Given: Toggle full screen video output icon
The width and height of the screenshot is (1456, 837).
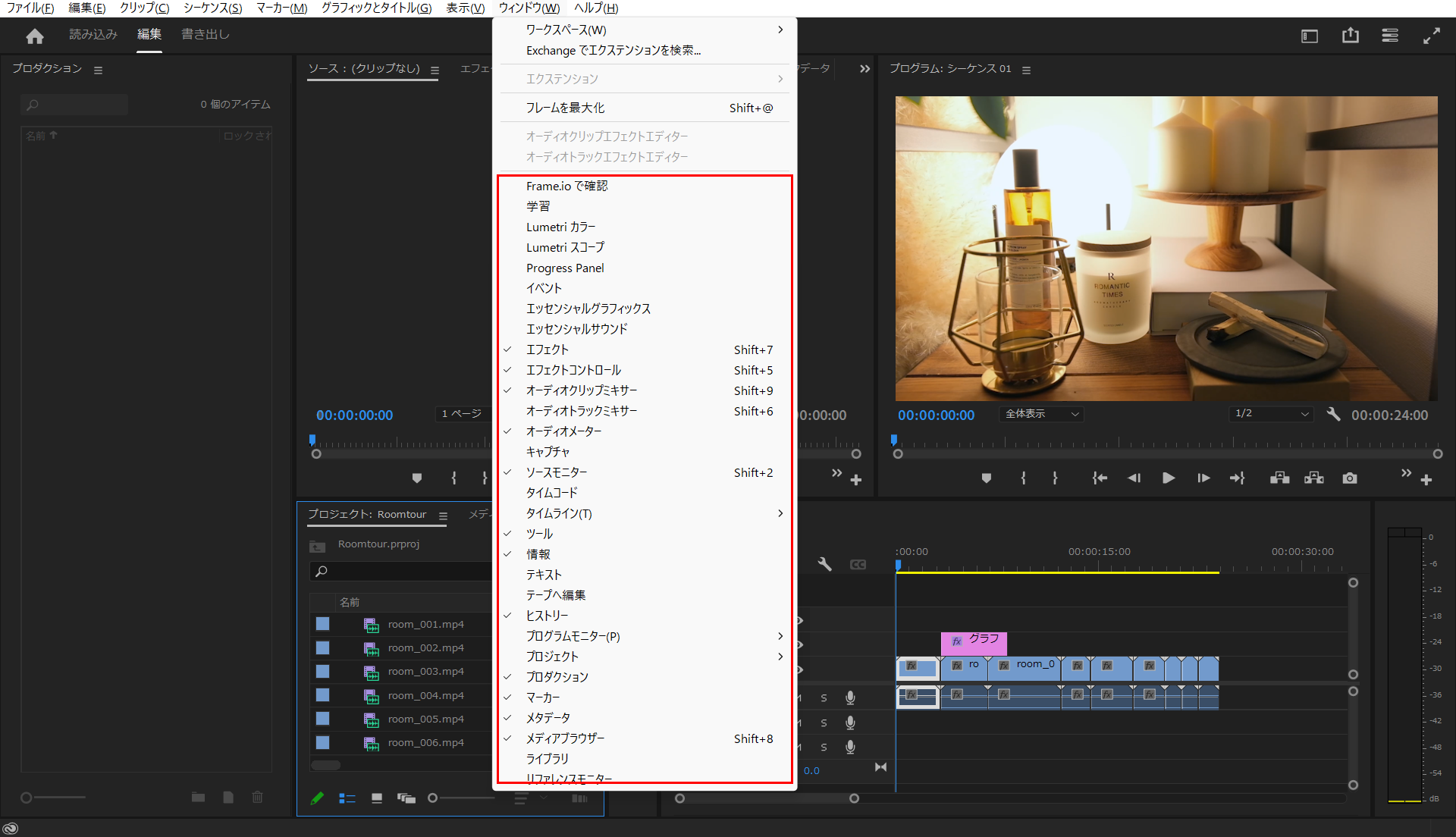Looking at the screenshot, I should (1432, 36).
